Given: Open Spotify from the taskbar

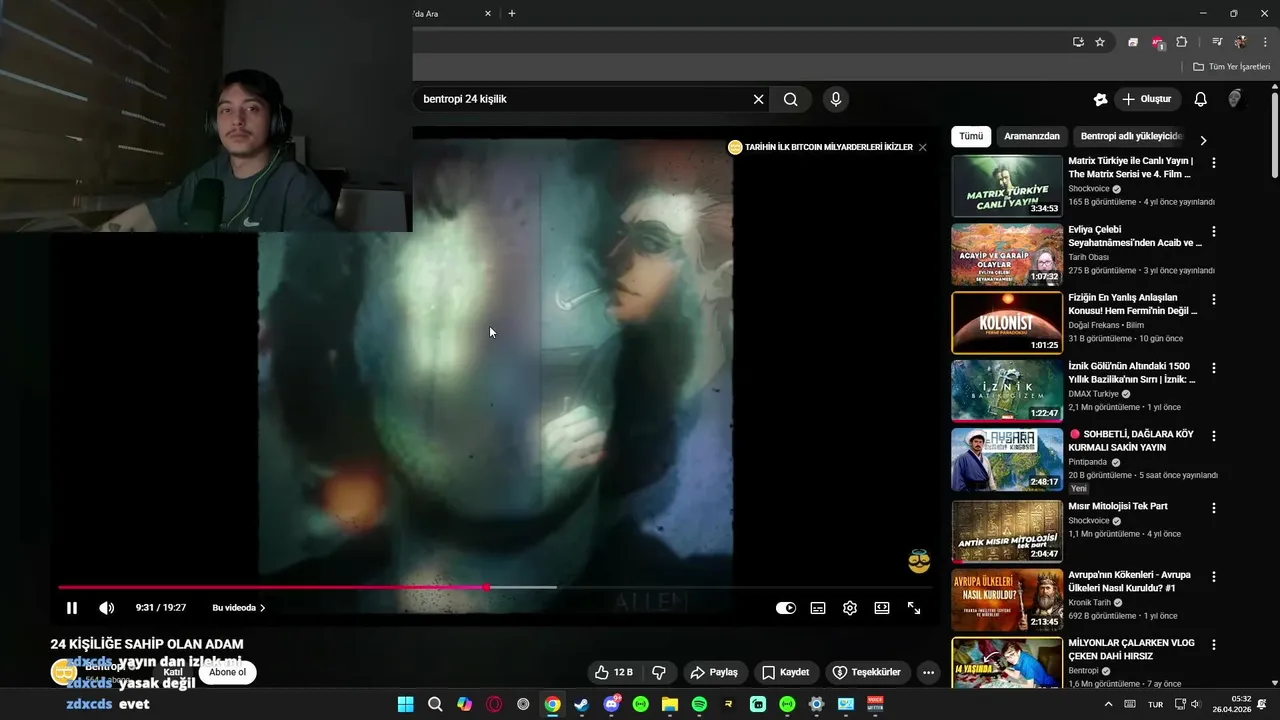Looking at the screenshot, I should (x=699, y=704).
